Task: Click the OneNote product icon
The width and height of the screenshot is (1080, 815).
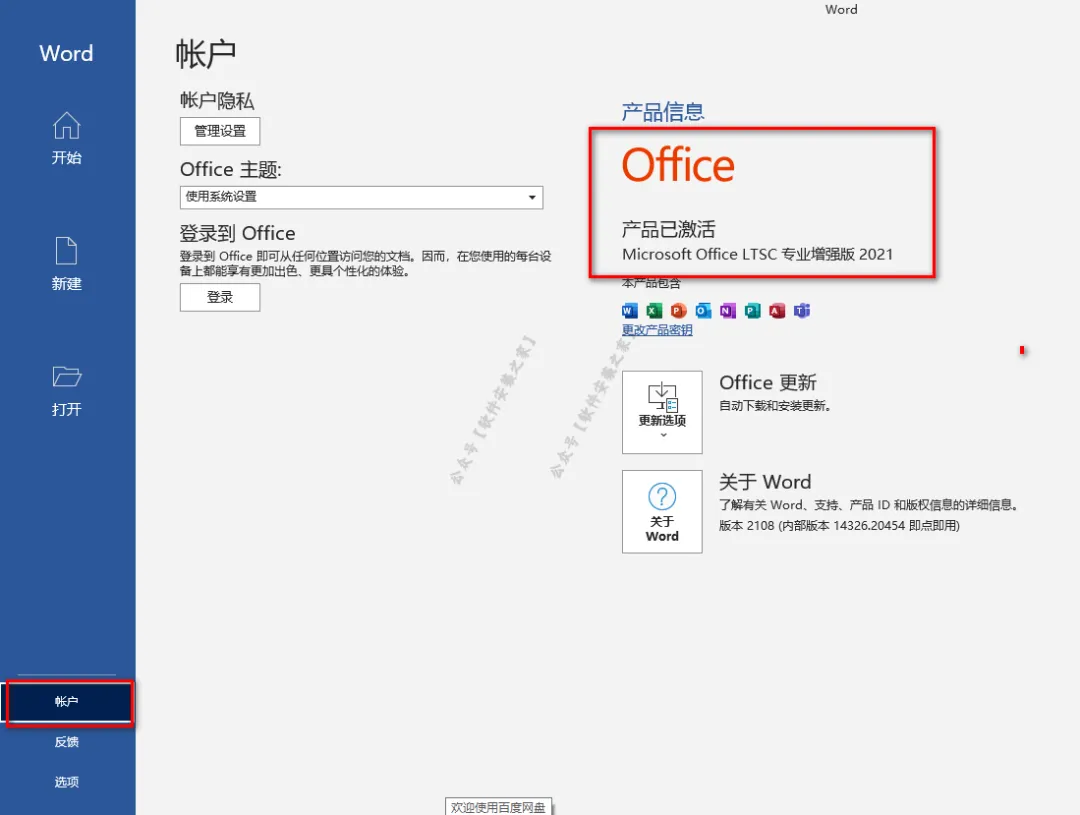Action: pos(728,311)
